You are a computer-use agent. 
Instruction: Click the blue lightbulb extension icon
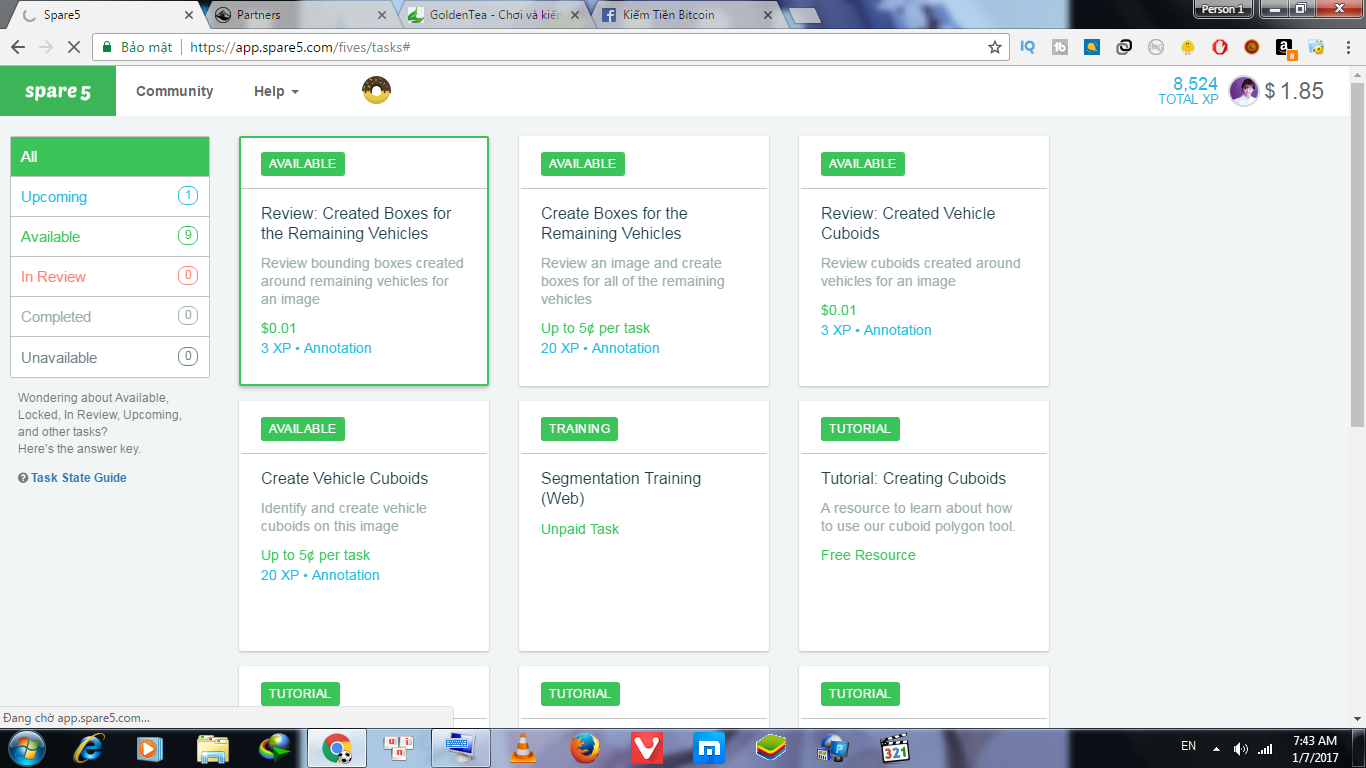(x=1092, y=47)
